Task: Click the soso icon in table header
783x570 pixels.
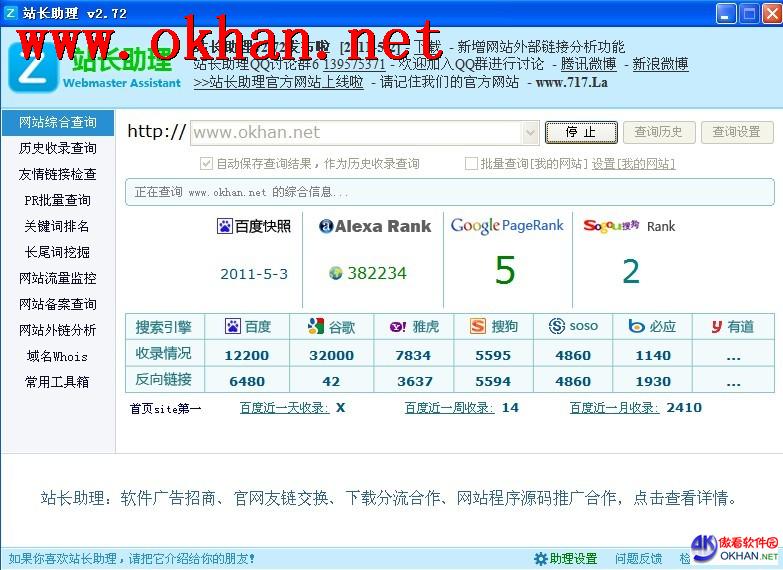Action: [x=556, y=326]
